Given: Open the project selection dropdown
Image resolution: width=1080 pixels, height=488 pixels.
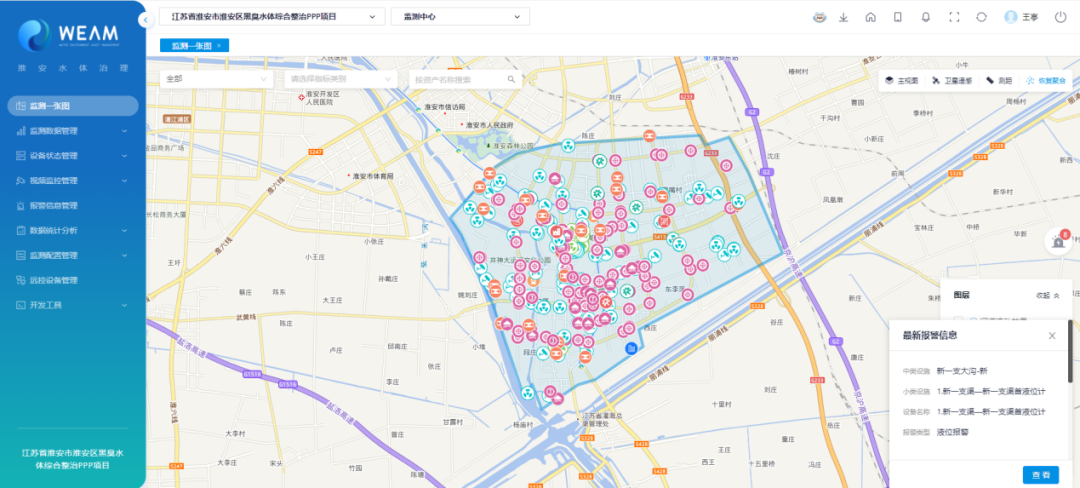Looking at the screenshot, I should [271, 17].
